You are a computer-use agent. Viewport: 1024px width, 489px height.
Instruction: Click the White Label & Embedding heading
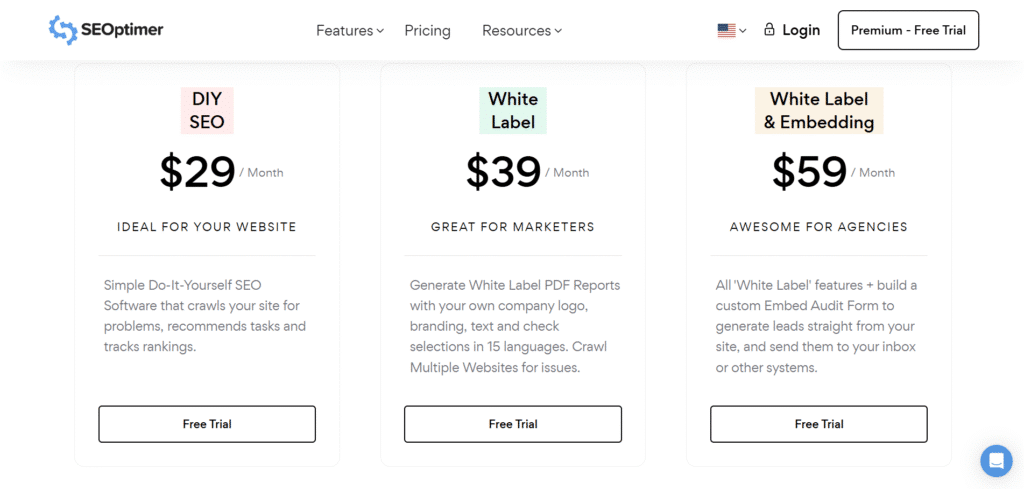pos(819,111)
